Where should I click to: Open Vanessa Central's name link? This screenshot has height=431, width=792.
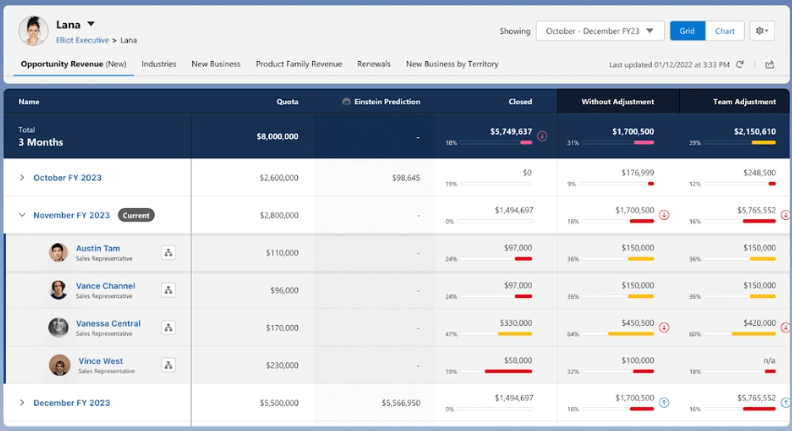coord(108,323)
